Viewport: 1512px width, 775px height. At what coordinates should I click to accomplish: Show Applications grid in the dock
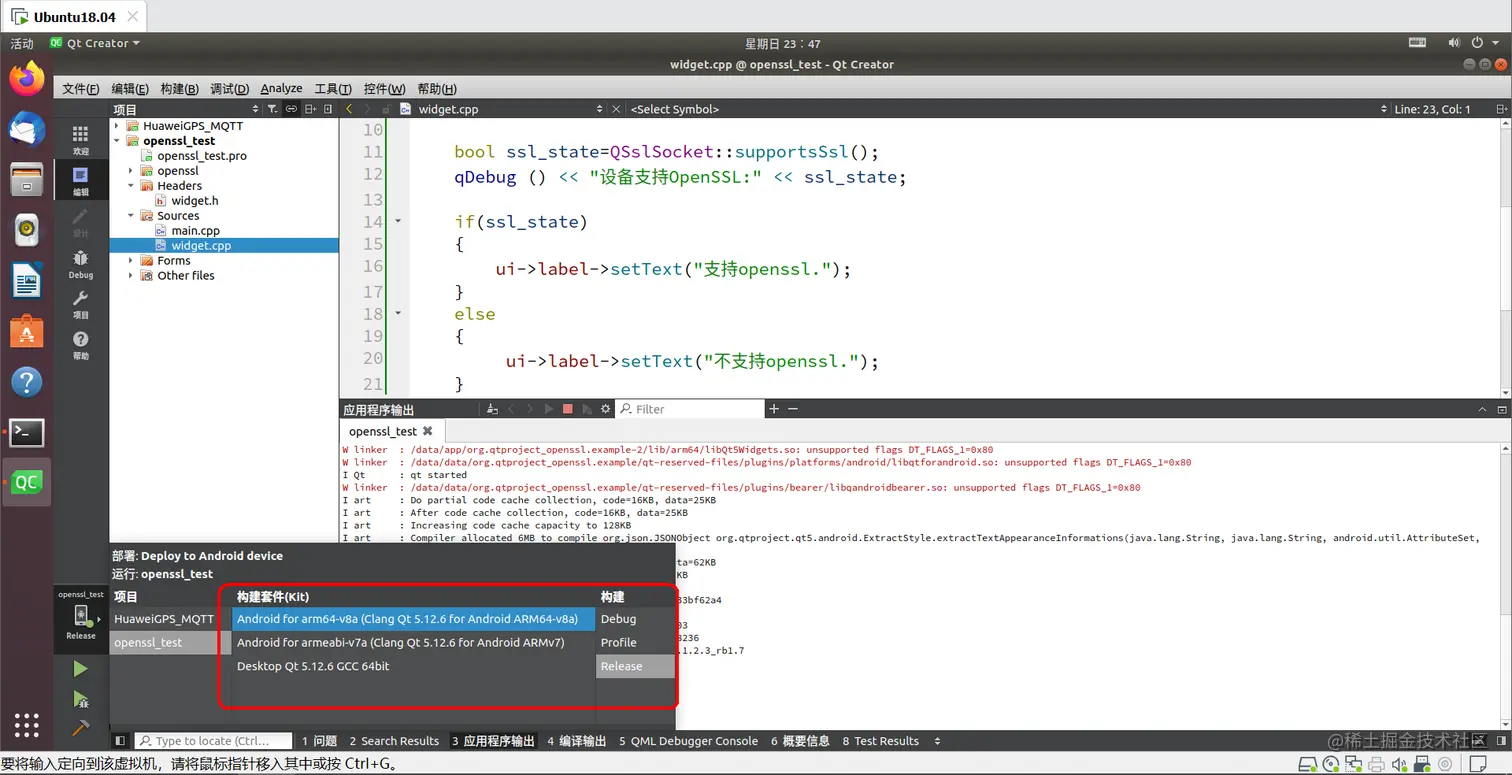27,726
